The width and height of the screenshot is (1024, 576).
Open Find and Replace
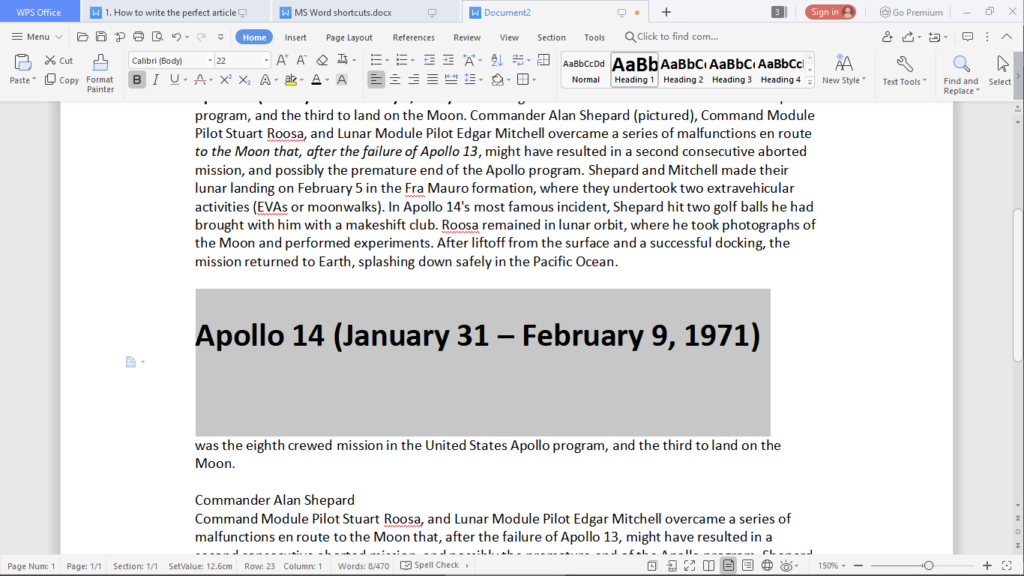coord(960,71)
